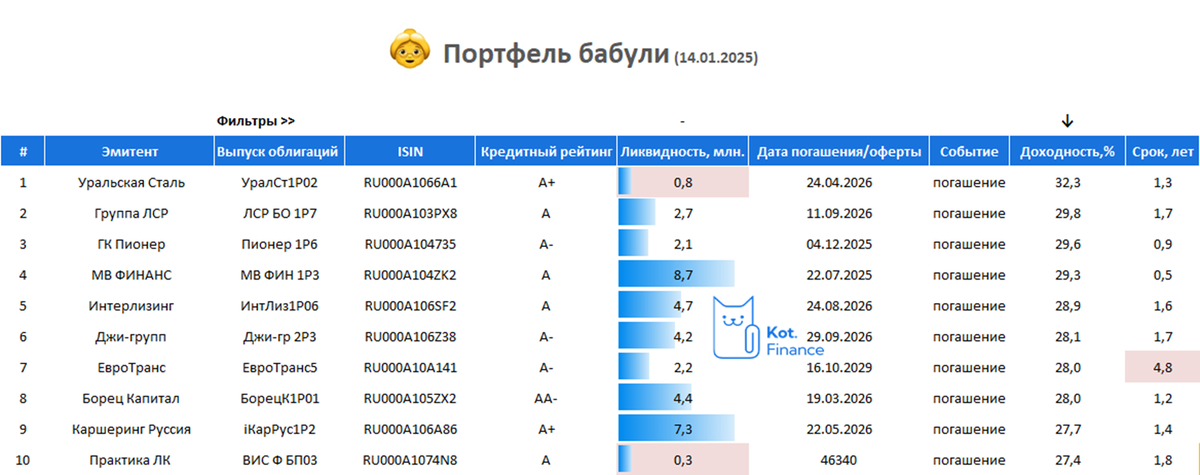Click ISIN RU000A1066A1

click(x=410, y=183)
